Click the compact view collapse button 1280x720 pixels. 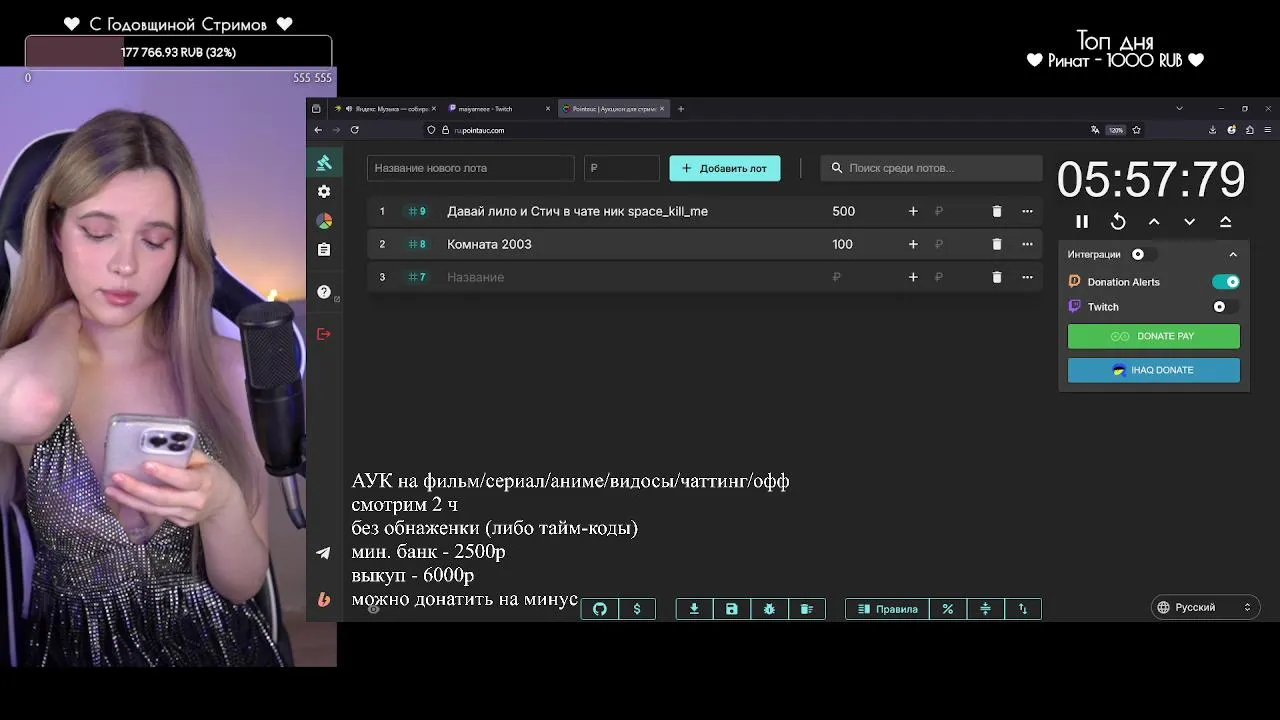985,609
